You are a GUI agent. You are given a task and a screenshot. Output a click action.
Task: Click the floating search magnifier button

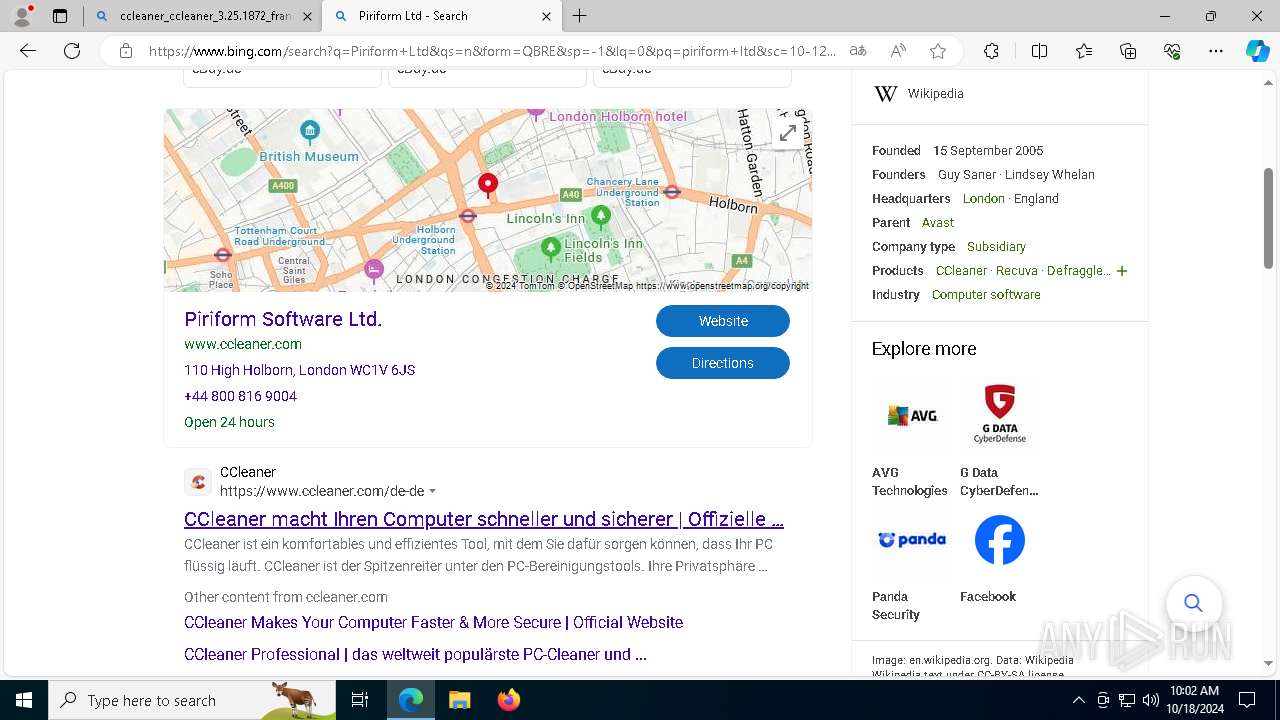pos(1193,603)
